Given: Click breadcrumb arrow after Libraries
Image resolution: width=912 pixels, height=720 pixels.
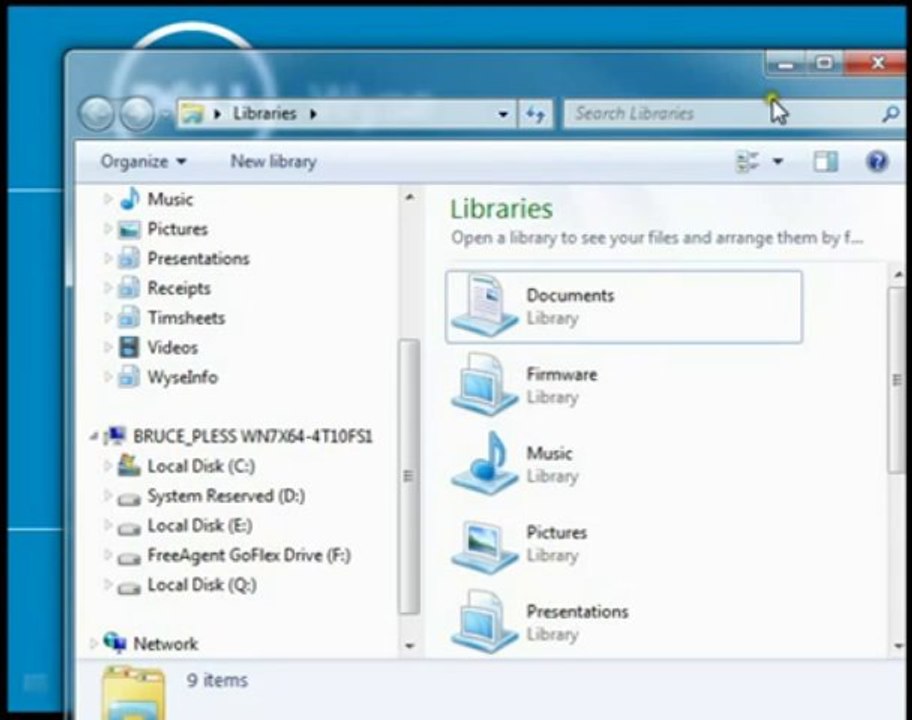Looking at the screenshot, I should (x=314, y=113).
